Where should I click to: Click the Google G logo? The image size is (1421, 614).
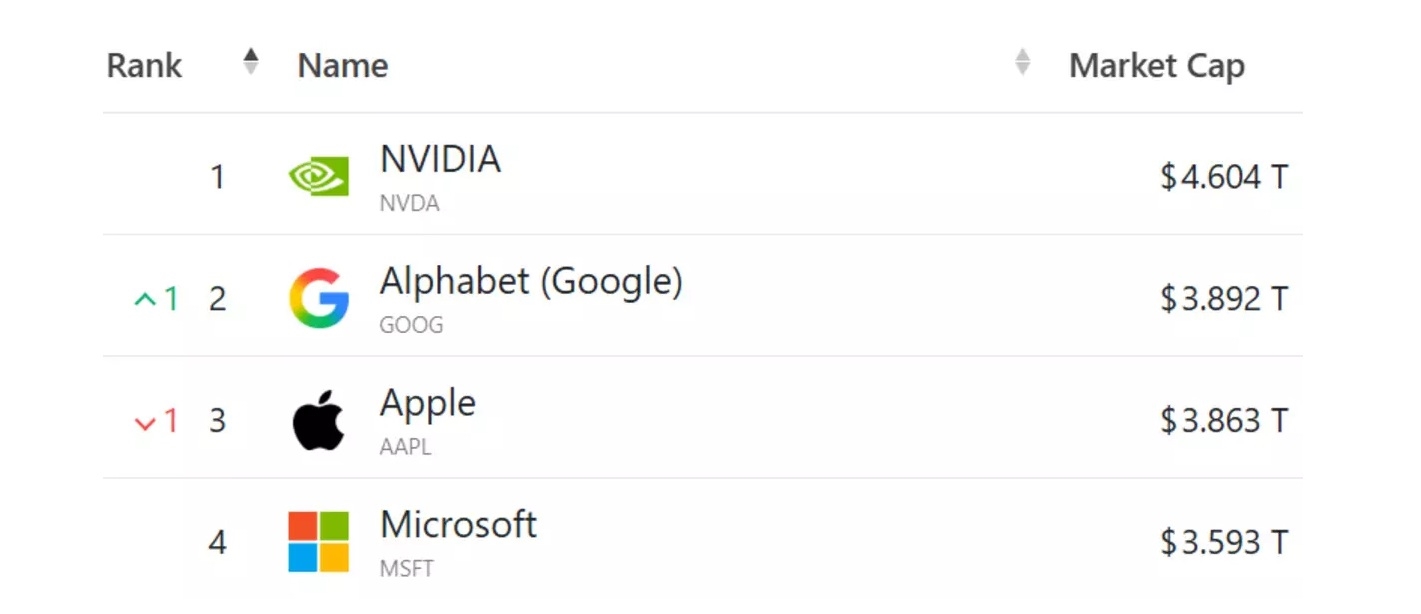pyautogui.click(x=319, y=298)
